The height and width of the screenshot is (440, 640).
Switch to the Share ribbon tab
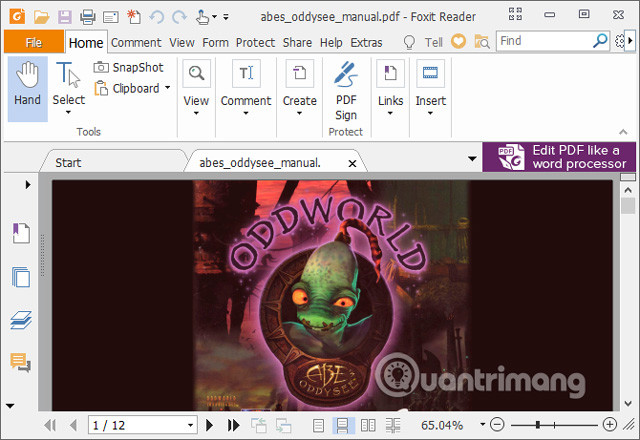[x=297, y=42]
